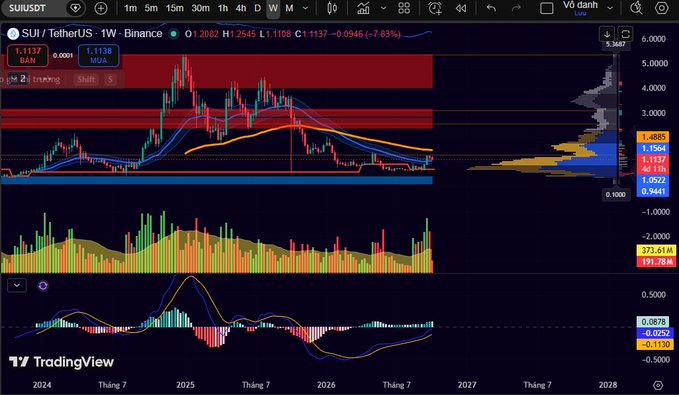
Task: Open the SUIUSDT symbol search
Action: pyautogui.click(x=28, y=8)
